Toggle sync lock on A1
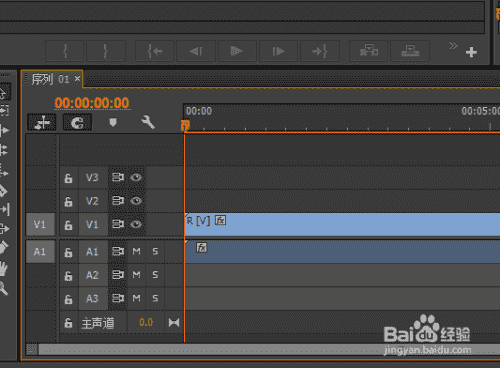Image resolution: width=500 pixels, height=368 pixels. (118, 251)
